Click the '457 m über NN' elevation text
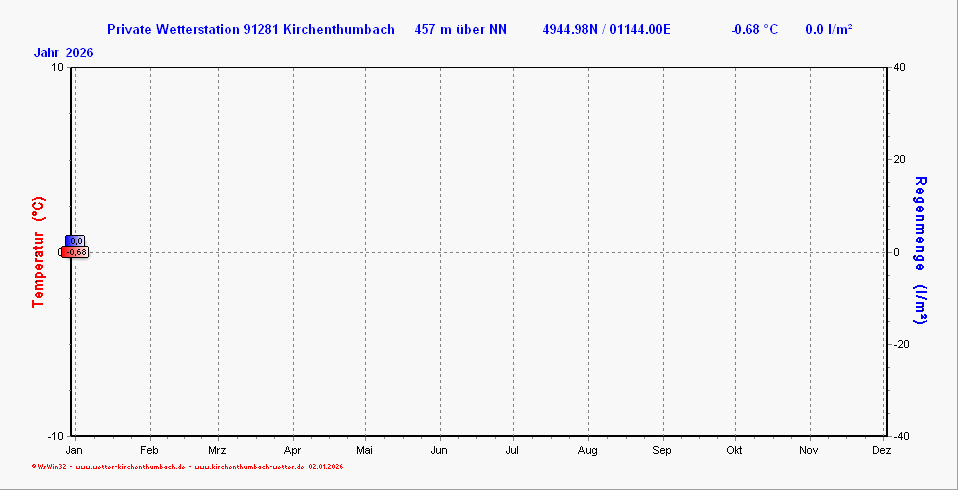This screenshot has width=958, height=490. click(x=460, y=29)
